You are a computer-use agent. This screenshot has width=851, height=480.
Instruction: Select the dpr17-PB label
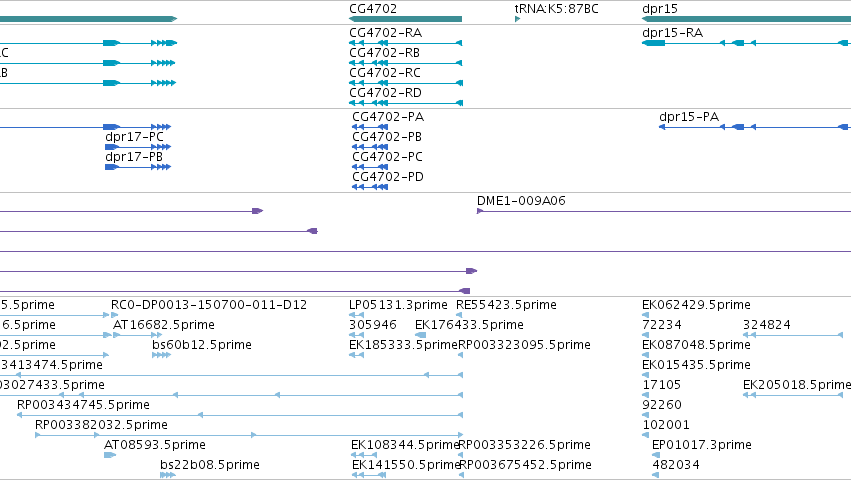[x=134, y=157]
